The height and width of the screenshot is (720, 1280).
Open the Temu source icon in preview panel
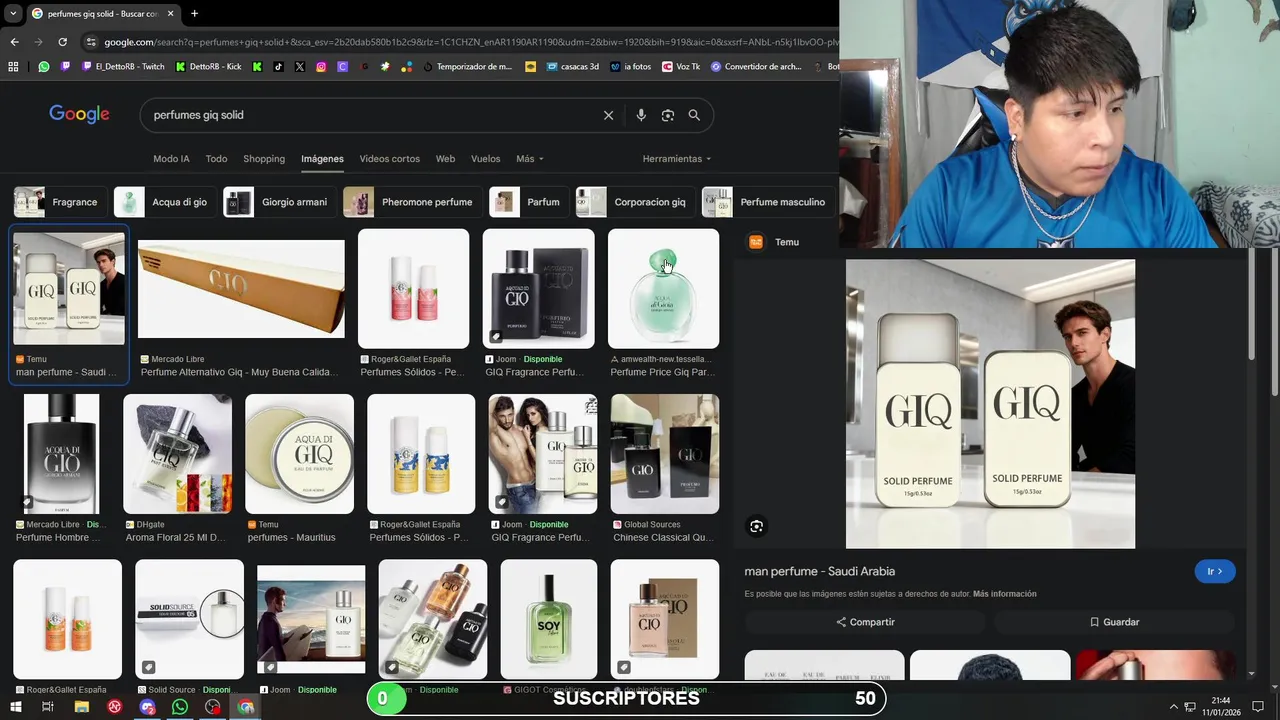[756, 242]
